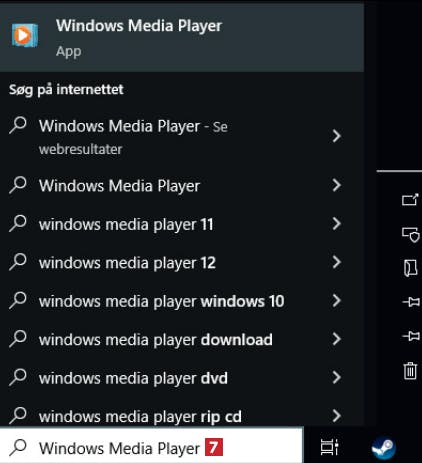Screen dimensions: 422x463
Task: Click the open-in-new-window icon in side panel
Action: coord(410,200)
